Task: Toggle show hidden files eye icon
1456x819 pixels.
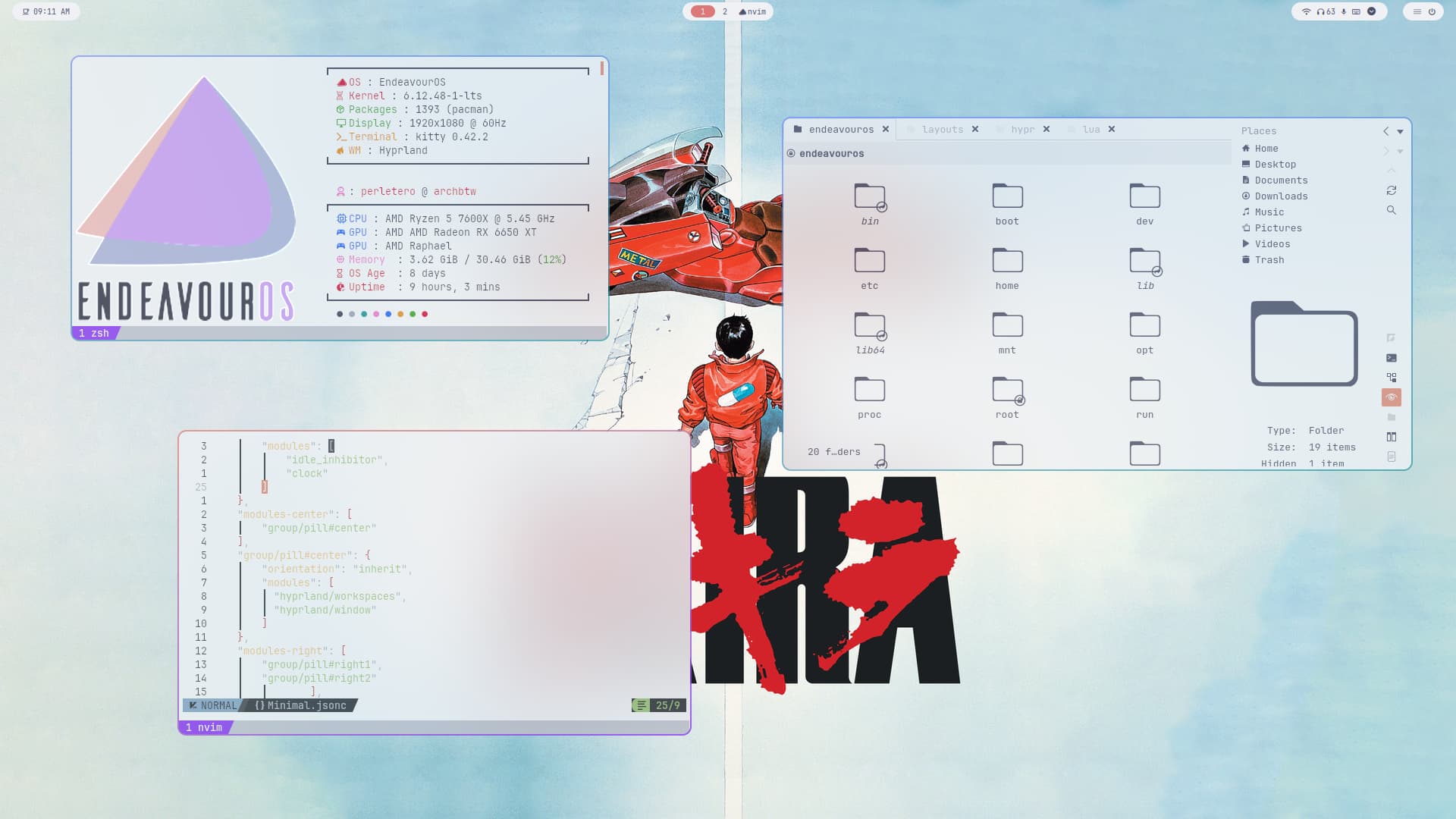Action: click(1391, 397)
